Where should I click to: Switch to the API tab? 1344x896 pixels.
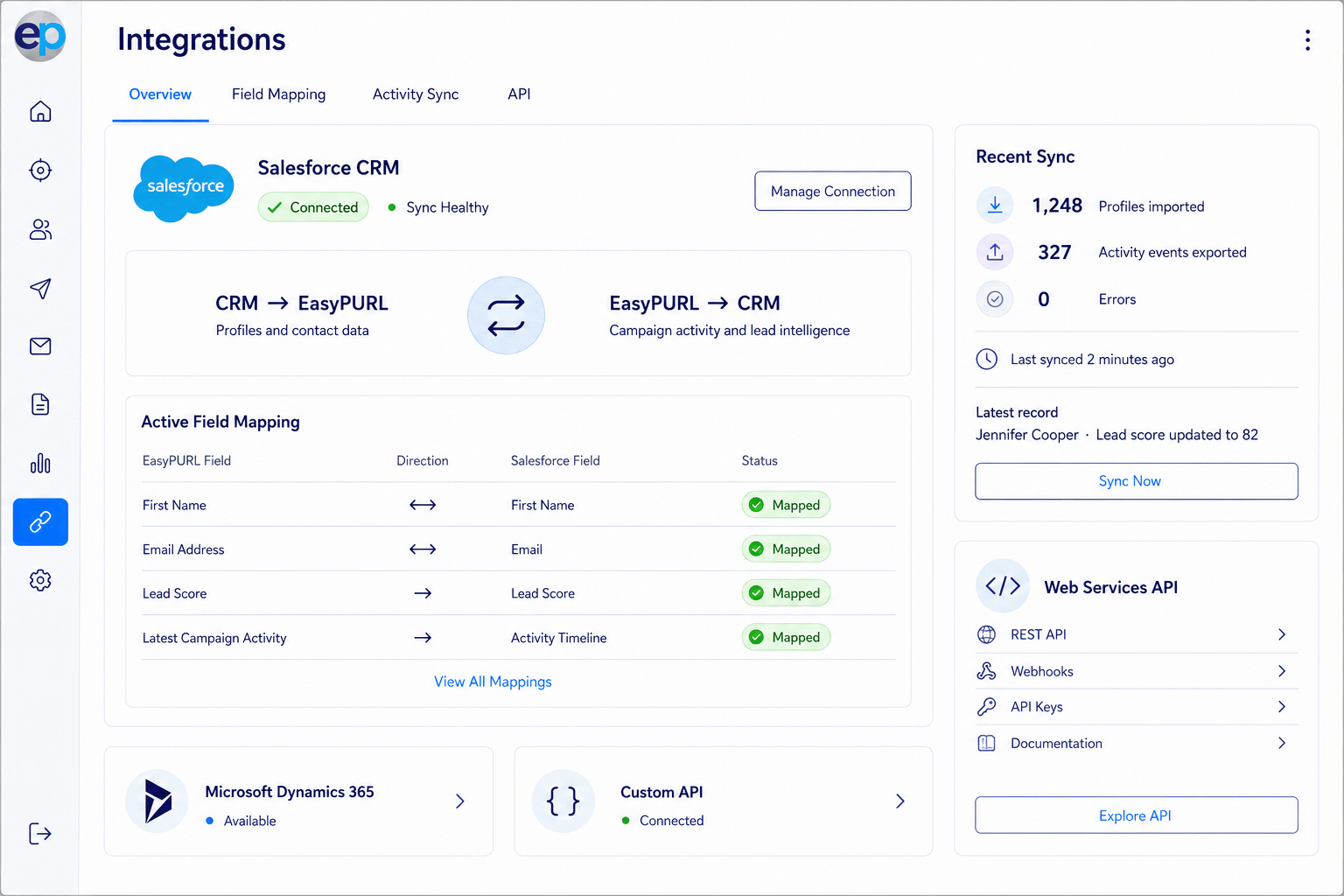[x=519, y=94]
